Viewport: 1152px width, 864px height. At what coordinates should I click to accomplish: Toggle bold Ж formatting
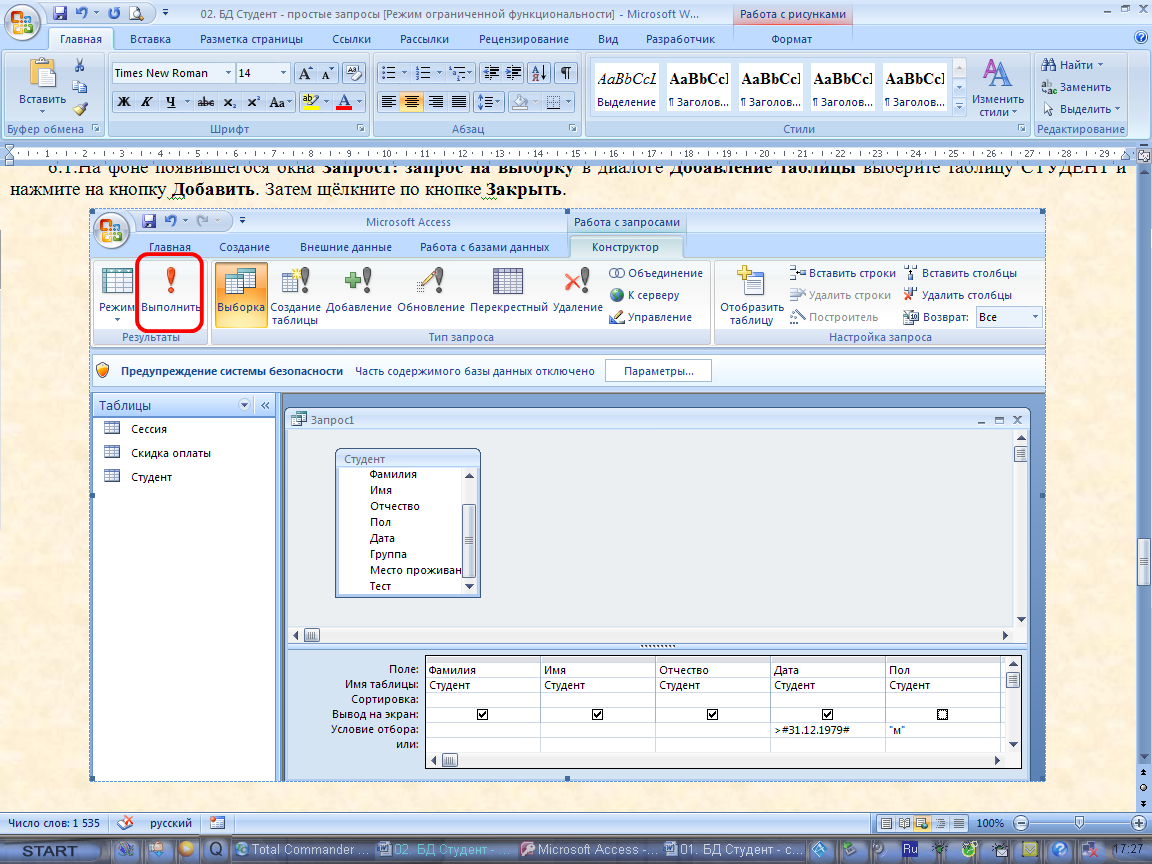click(x=124, y=102)
